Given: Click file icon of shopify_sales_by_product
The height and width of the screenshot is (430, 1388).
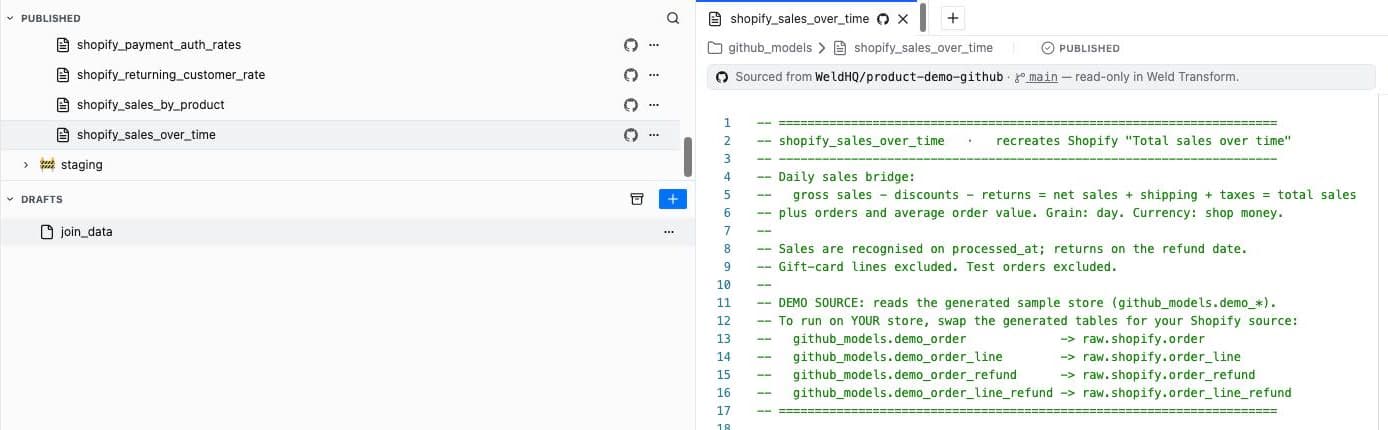Looking at the screenshot, I should (63, 105).
